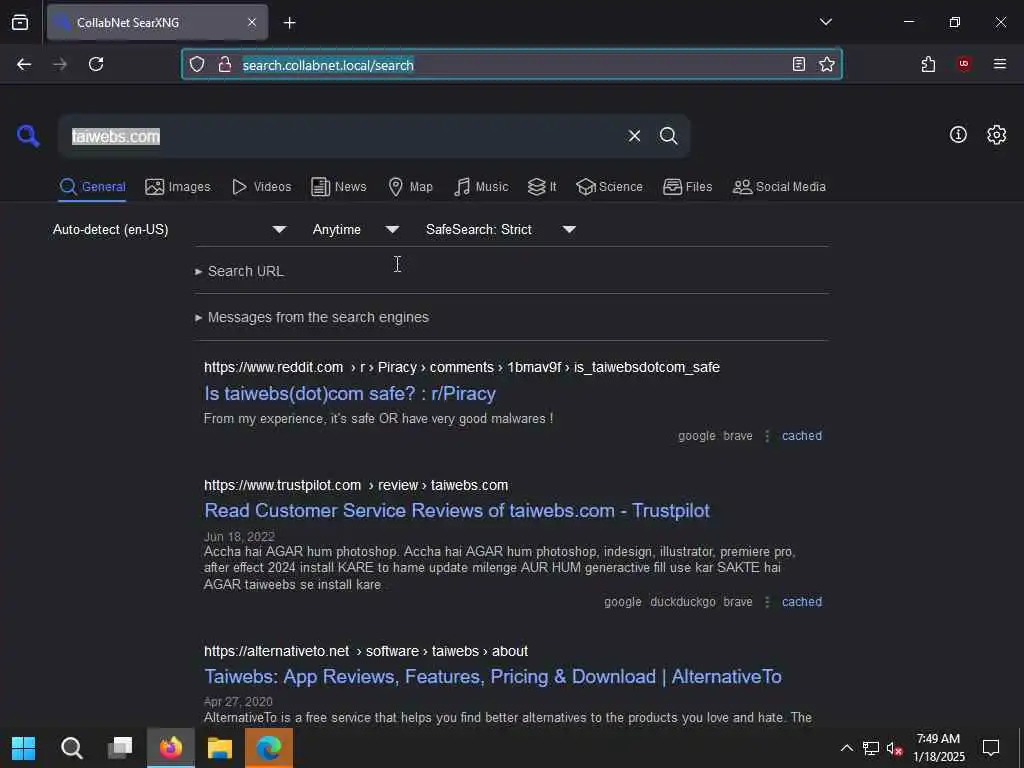
Task: Switch to the Science tab
Action: pyautogui.click(x=609, y=187)
